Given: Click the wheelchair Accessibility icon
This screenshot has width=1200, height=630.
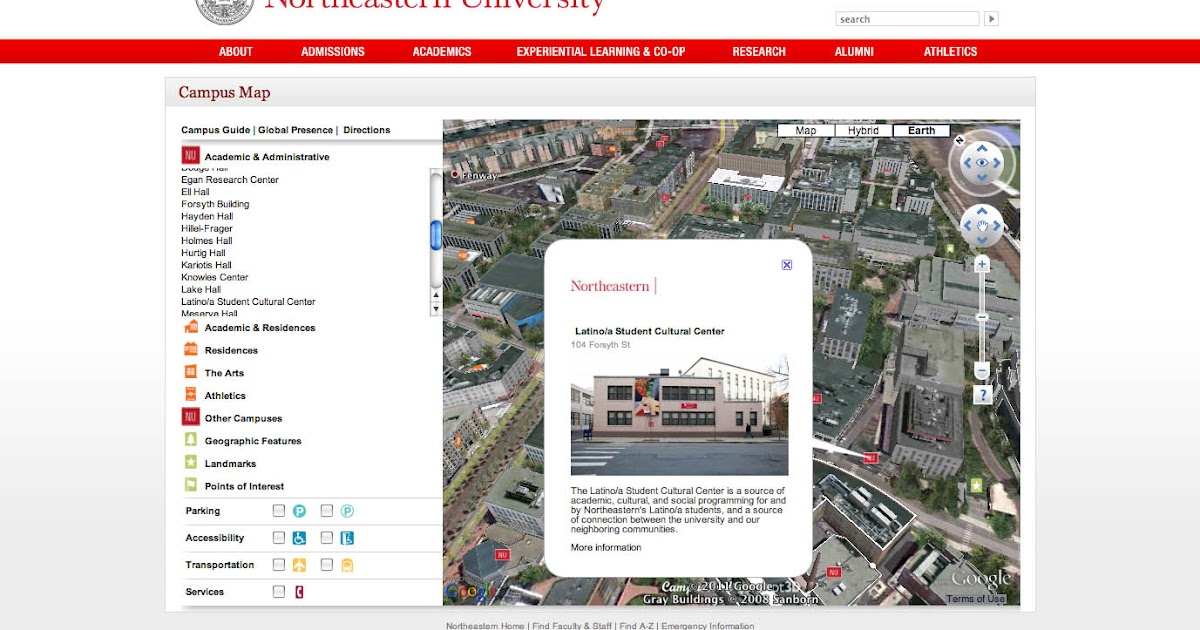Looking at the screenshot, I should (299, 538).
